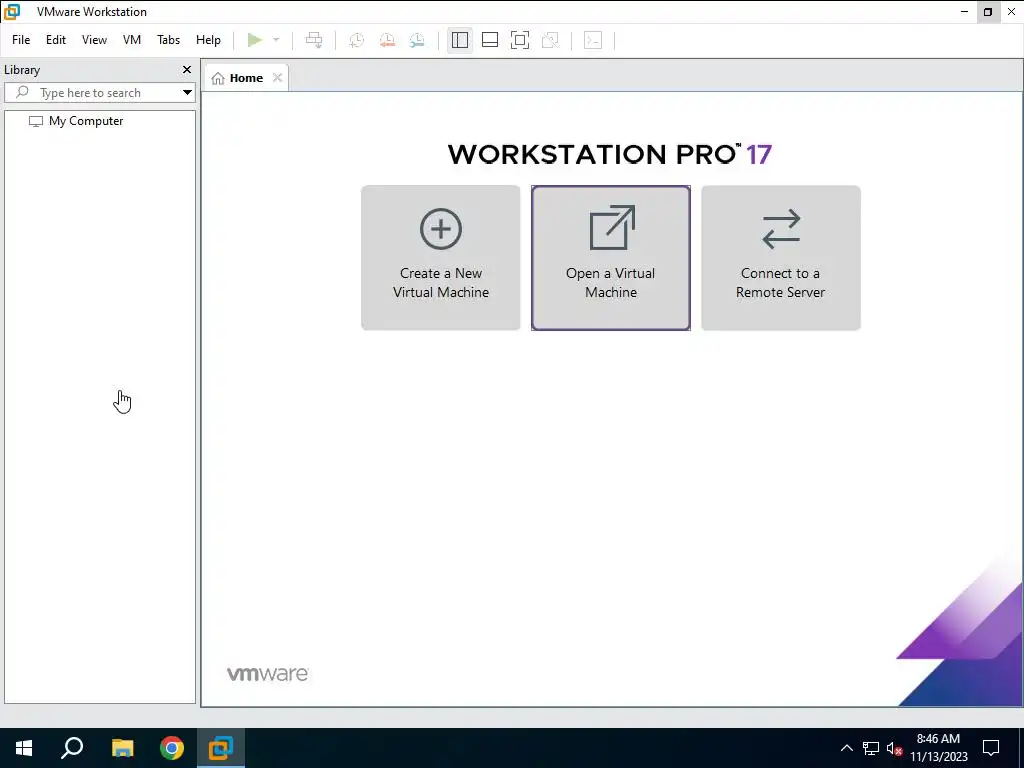Open the Help menu
The image size is (1024, 768).
[208, 40]
